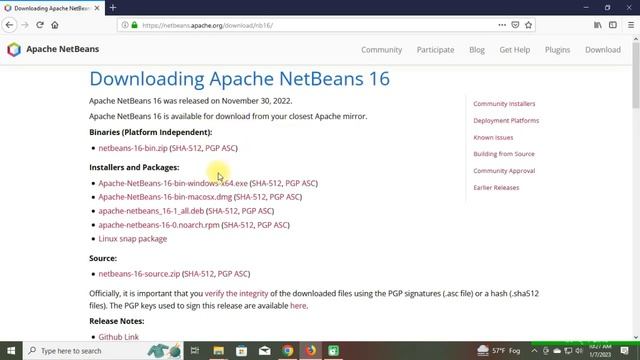Go back using the browser back arrow

point(9,25)
